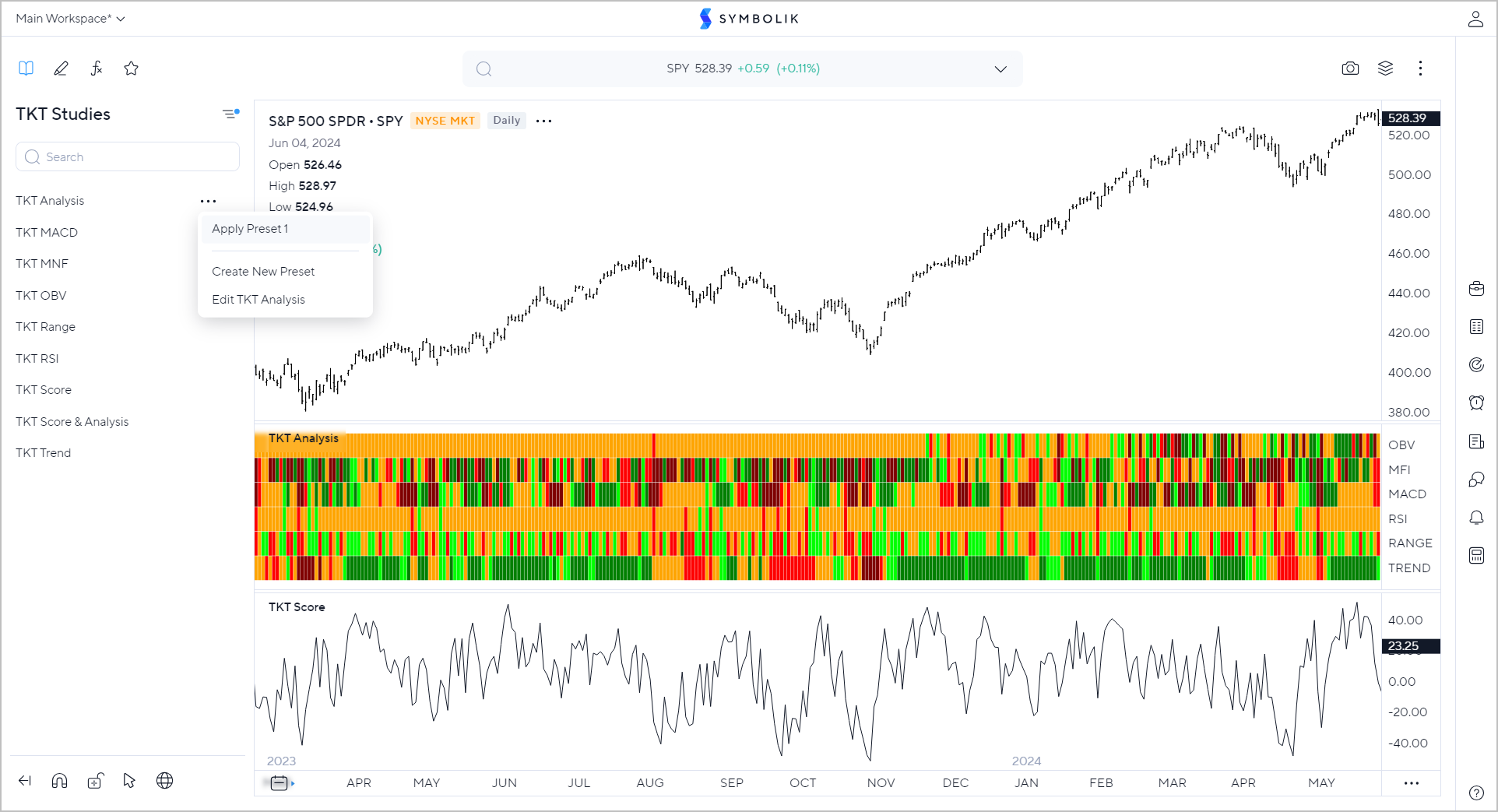Viewport: 1498px width, 812px height.
Task: Open the notification bell icon
Action: pyautogui.click(x=1476, y=518)
